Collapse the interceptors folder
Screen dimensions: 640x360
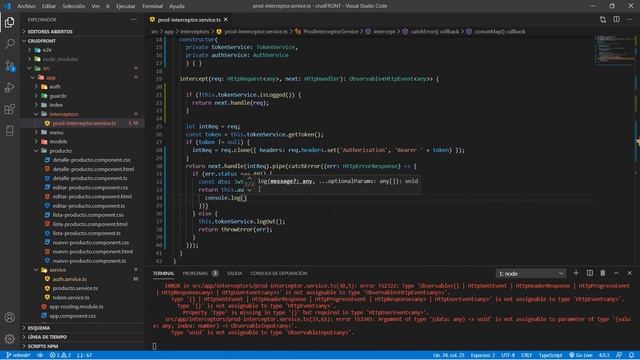click(x=64, y=114)
